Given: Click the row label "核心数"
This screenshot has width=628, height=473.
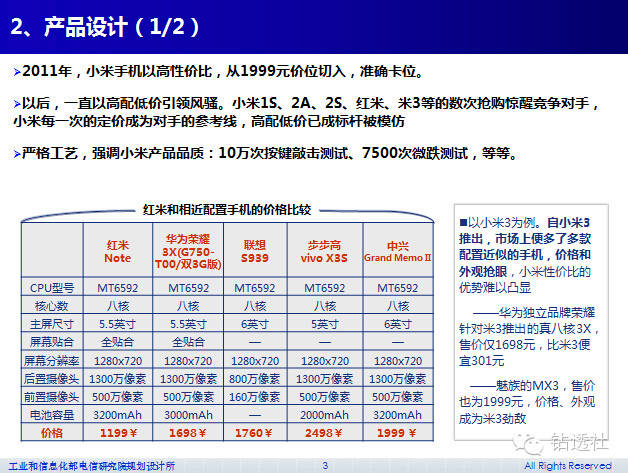Looking at the screenshot, I should [52, 306].
